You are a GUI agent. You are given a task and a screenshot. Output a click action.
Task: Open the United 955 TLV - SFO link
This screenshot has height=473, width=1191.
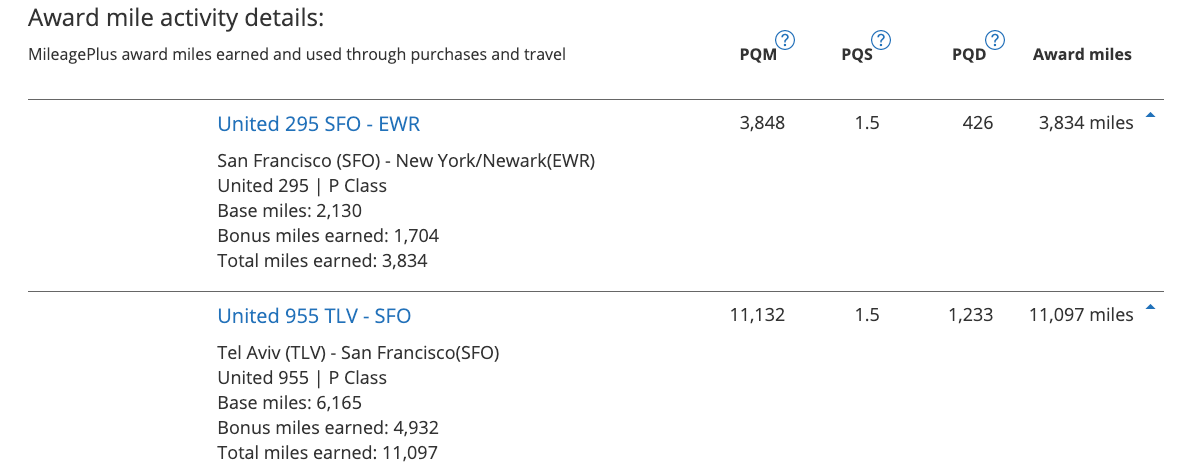coord(314,316)
